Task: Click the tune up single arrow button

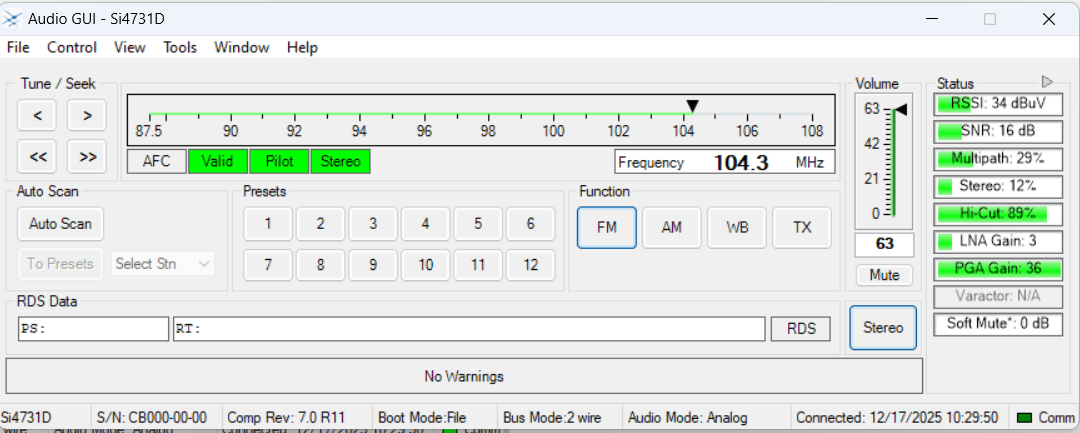Action: pyautogui.click(x=87, y=116)
